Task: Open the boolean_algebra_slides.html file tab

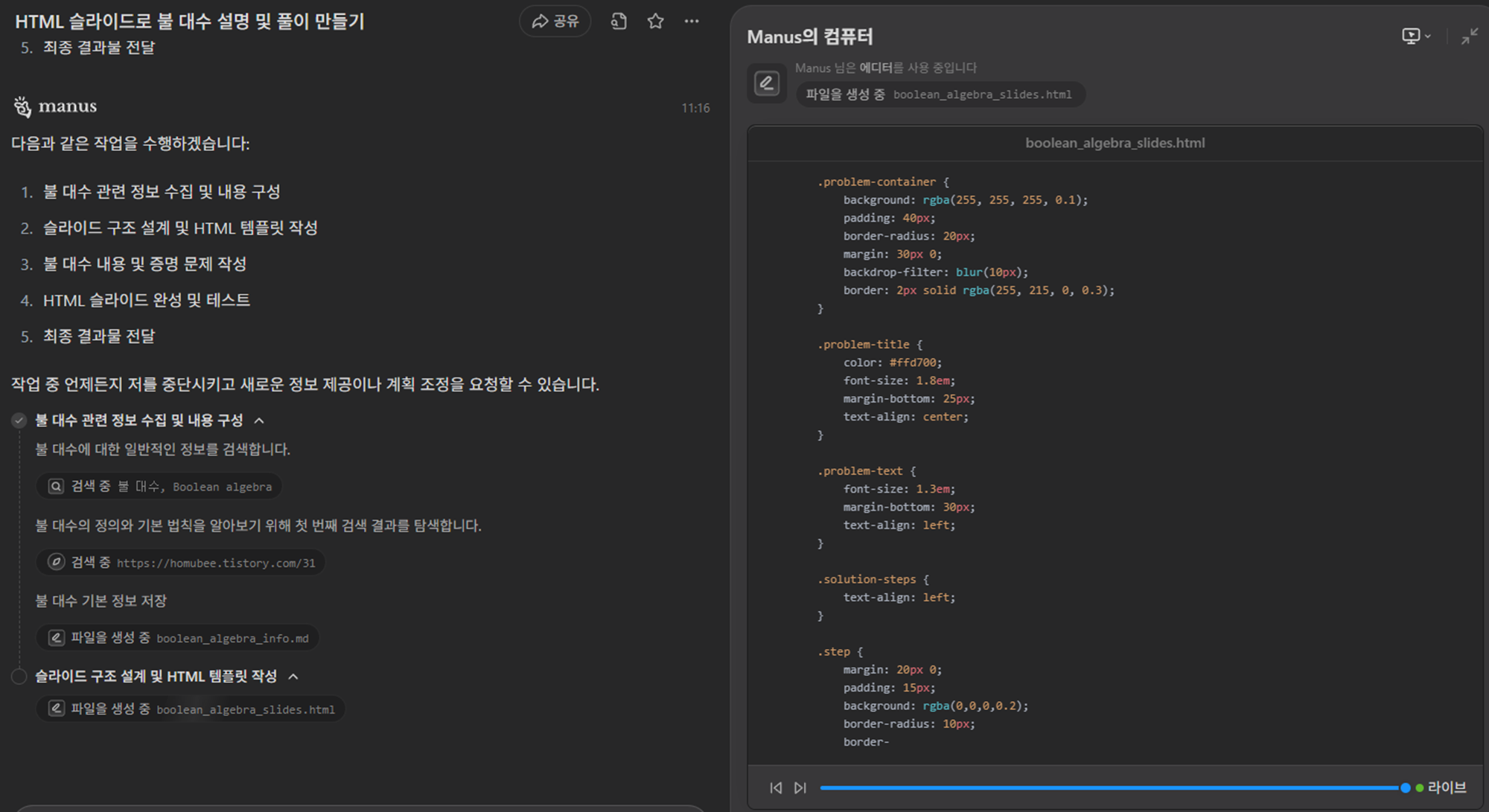Action: [1115, 143]
